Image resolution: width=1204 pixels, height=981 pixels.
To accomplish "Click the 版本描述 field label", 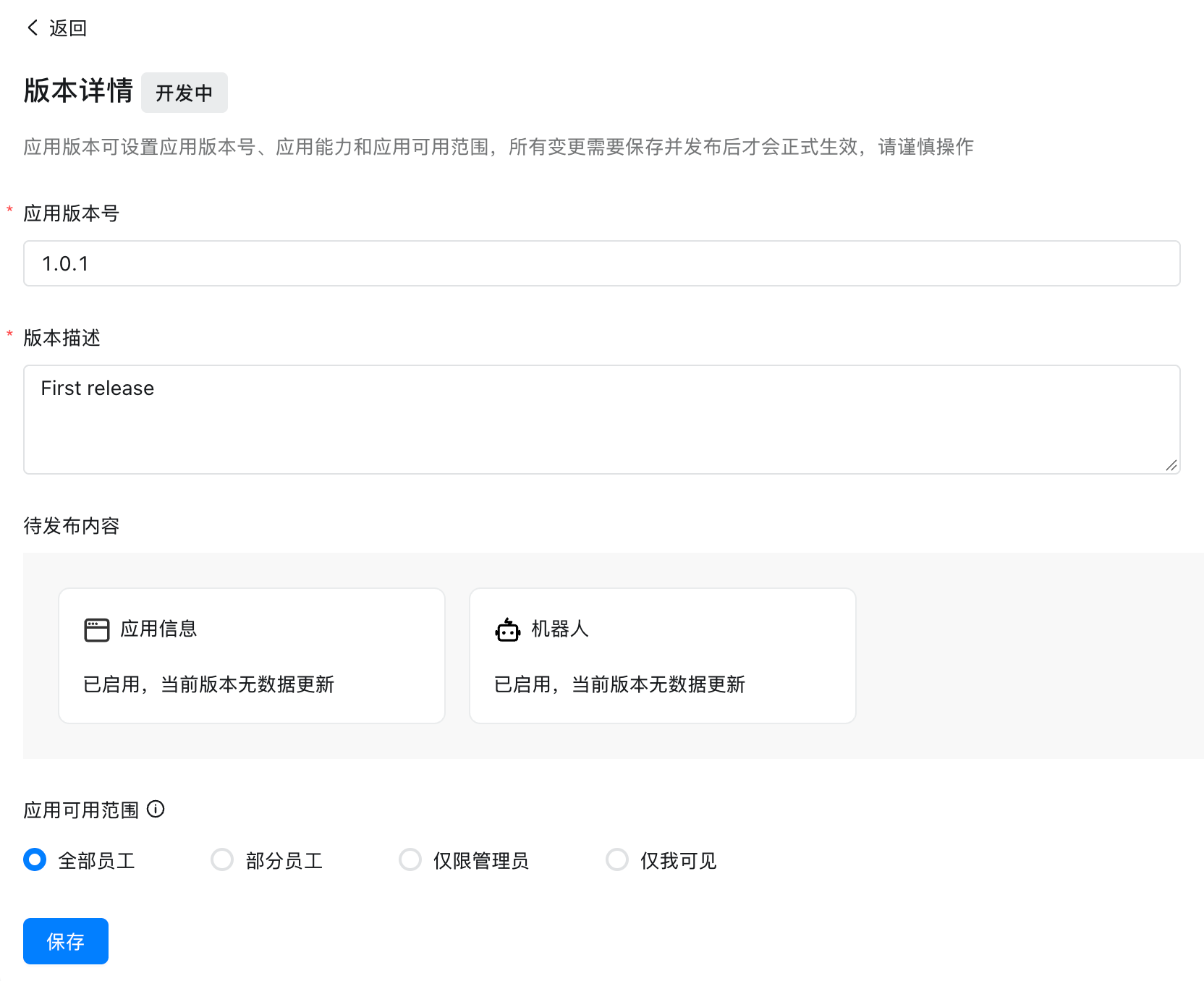I will point(62,338).
